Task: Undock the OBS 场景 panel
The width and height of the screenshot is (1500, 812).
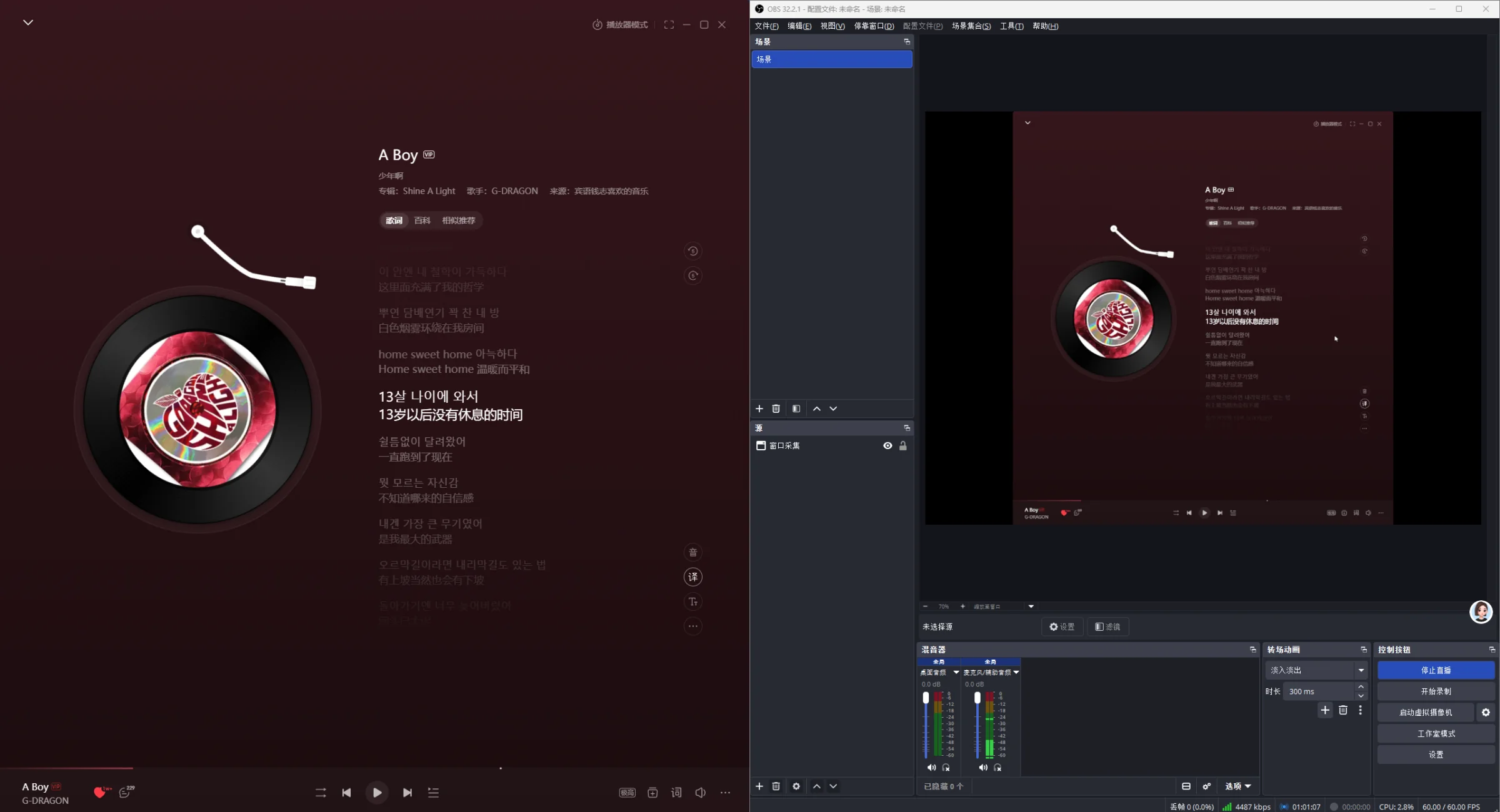Action: pyautogui.click(x=907, y=42)
